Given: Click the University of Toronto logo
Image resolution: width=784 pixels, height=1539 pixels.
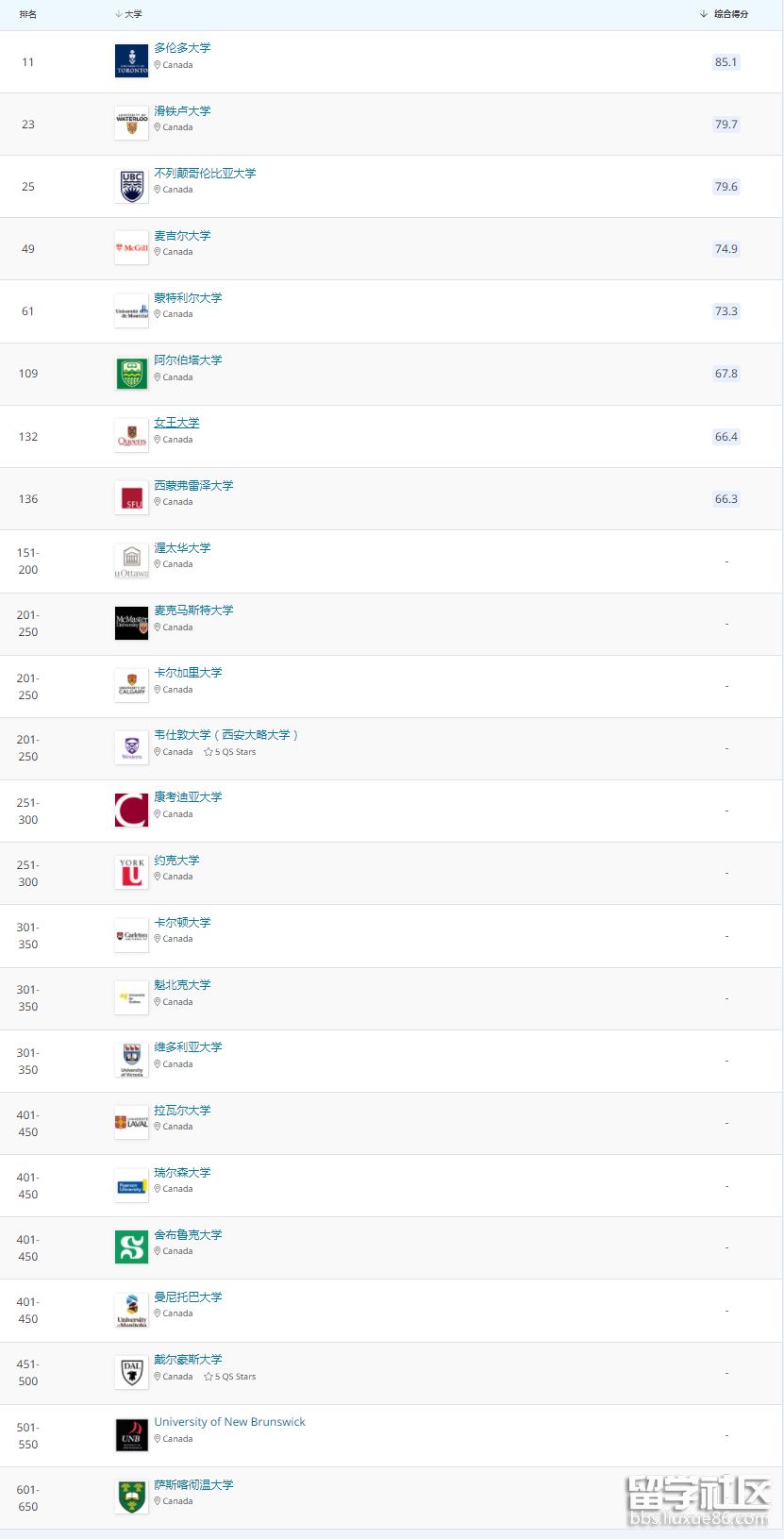Looking at the screenshot, I should pyautogui.click(x=131, y=61).
